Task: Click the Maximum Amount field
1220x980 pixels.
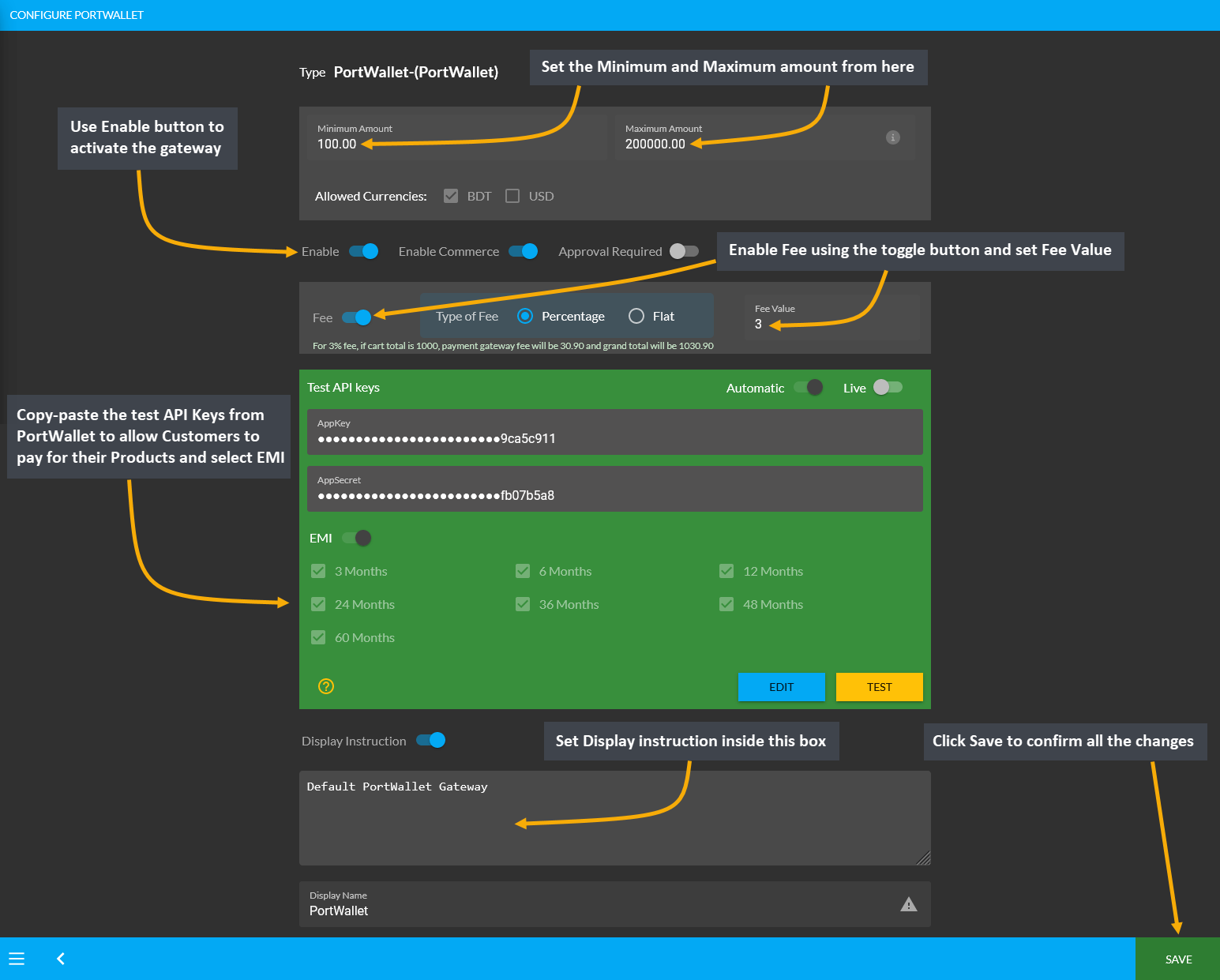Action: pyautogui.click(x=765, y=137)
